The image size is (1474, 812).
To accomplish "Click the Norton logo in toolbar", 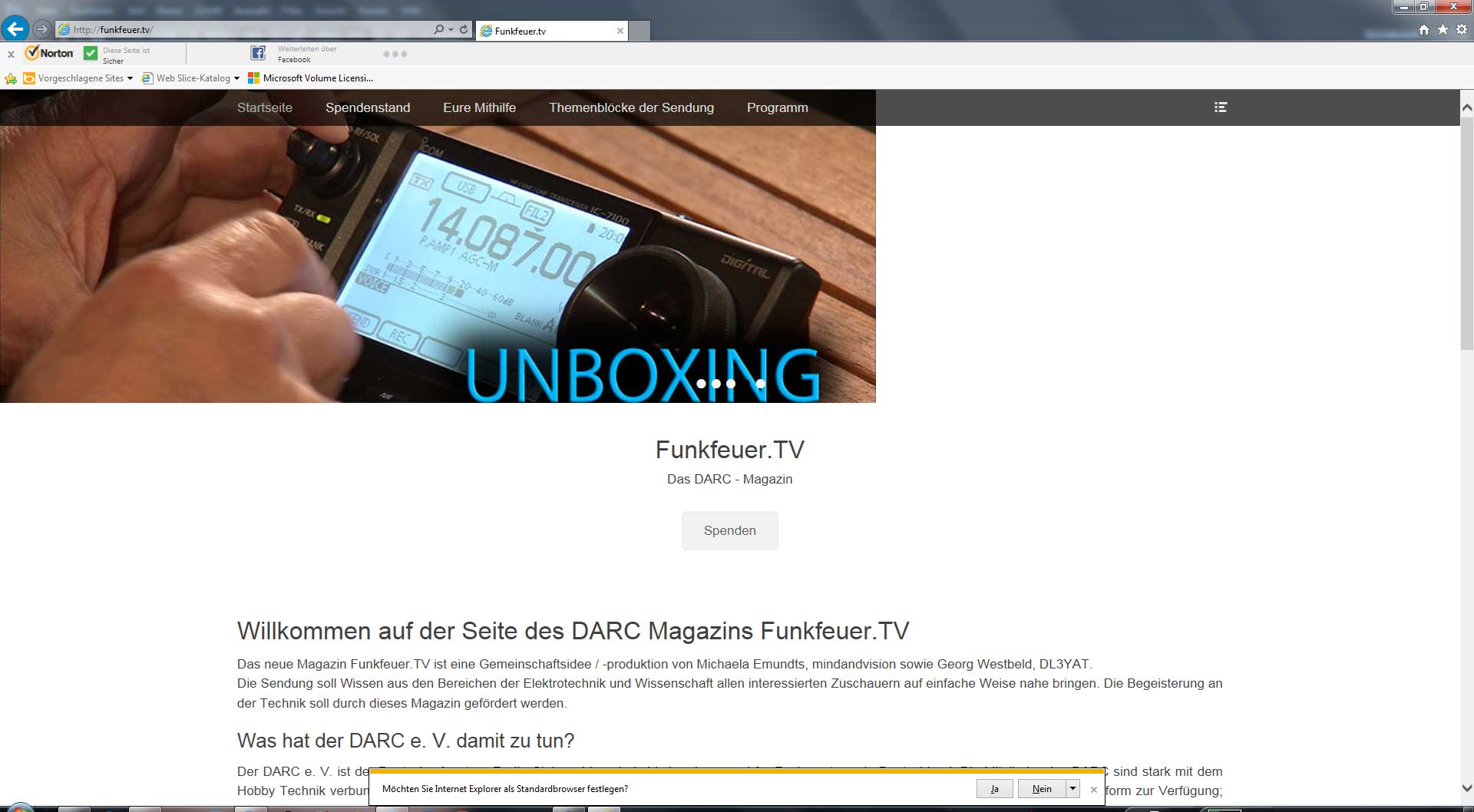I will 49,53.
